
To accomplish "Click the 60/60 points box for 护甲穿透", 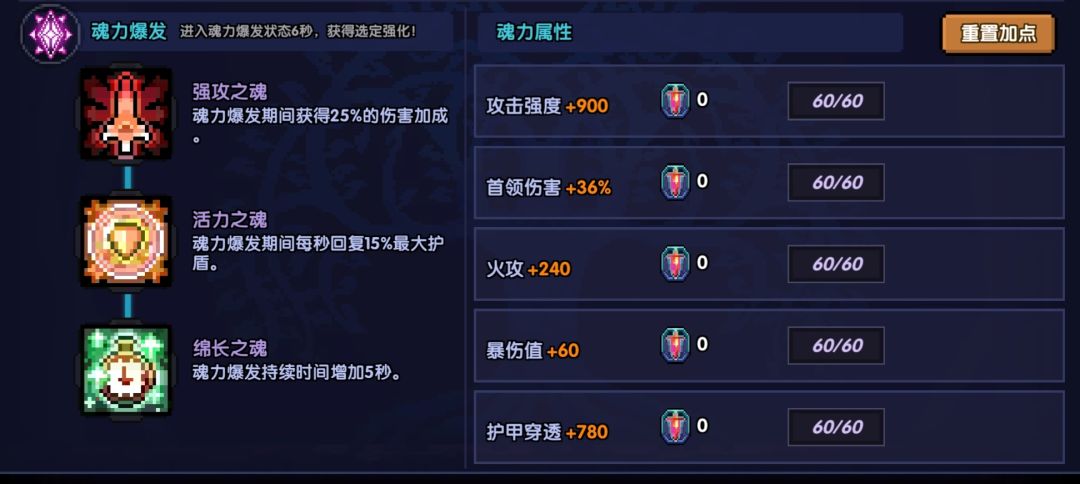I will [836, 427].
